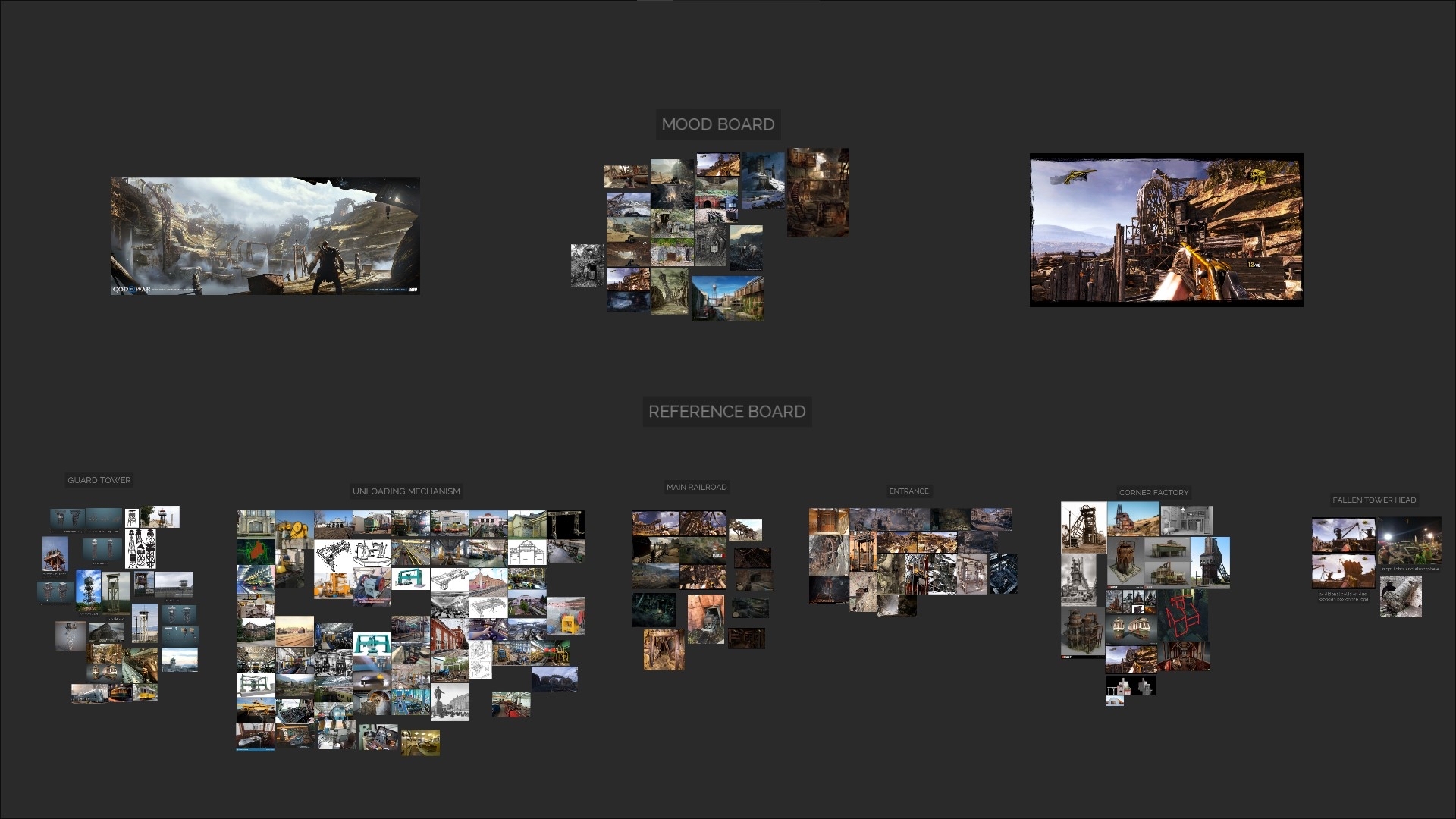Select the red wireframe layout sketch image

point(1181,614)
